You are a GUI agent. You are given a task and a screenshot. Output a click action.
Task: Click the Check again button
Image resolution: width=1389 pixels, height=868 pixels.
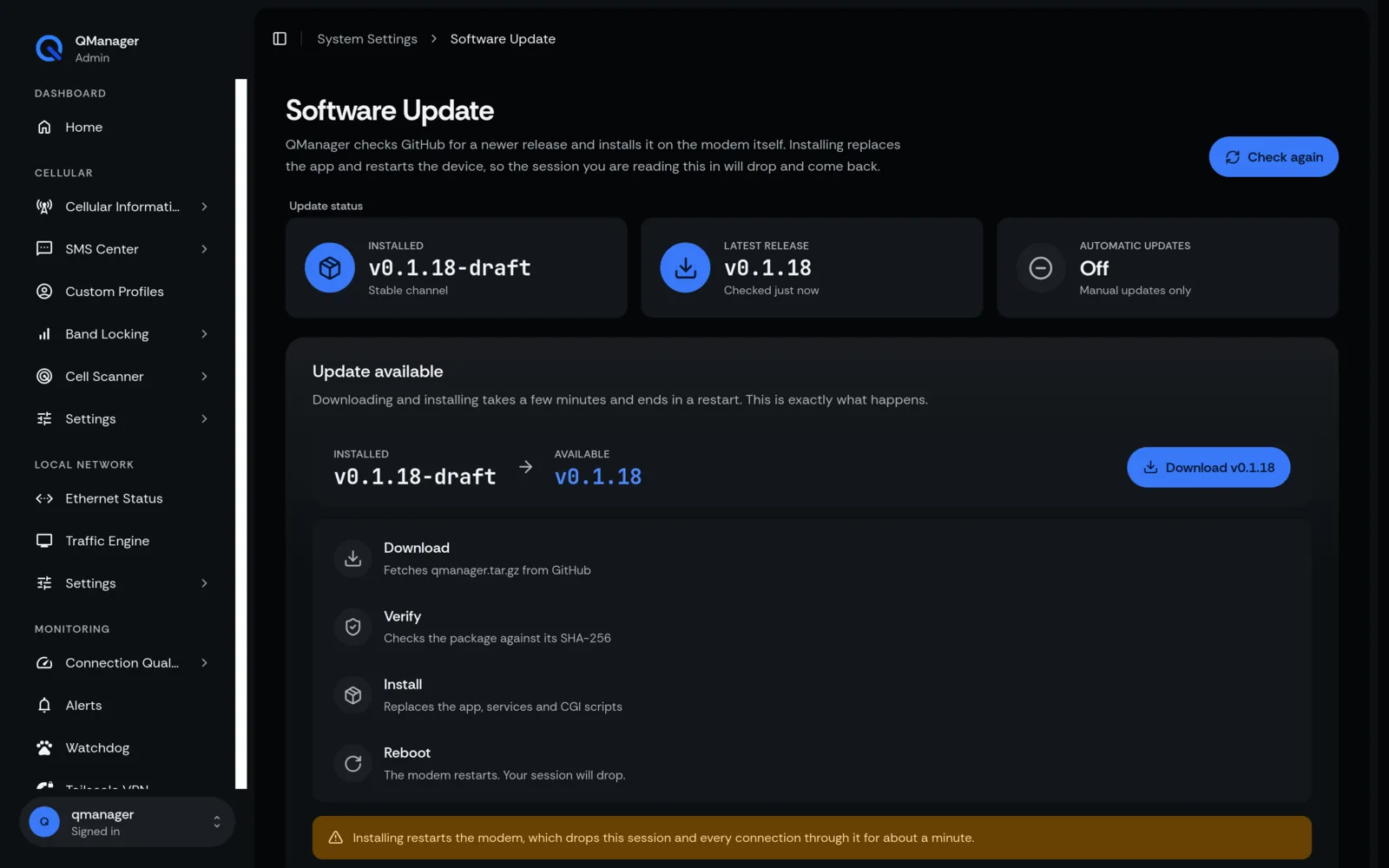1274,157
